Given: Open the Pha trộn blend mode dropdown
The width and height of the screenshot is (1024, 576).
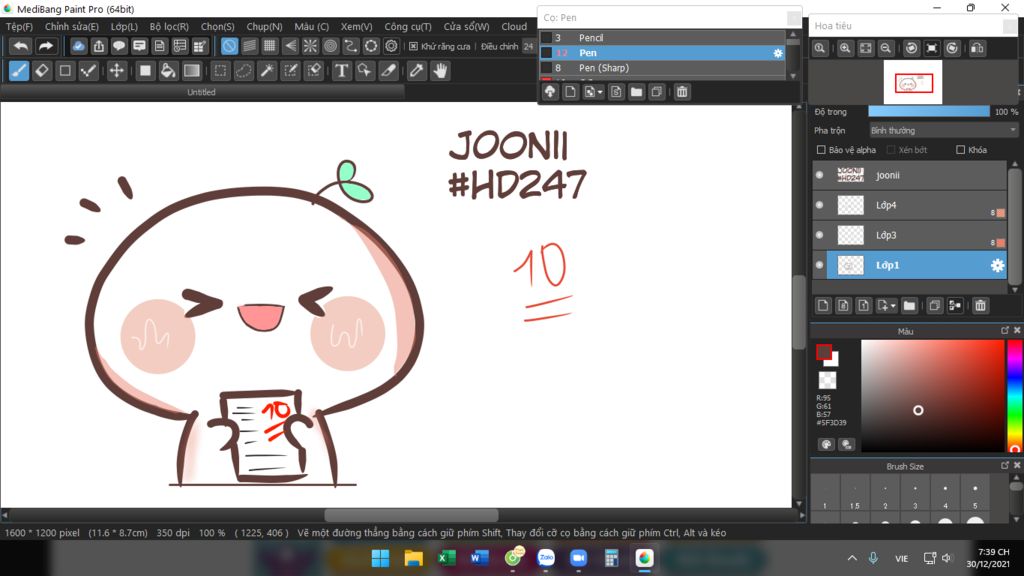Looking at the screenshot, I should (943, 131).
